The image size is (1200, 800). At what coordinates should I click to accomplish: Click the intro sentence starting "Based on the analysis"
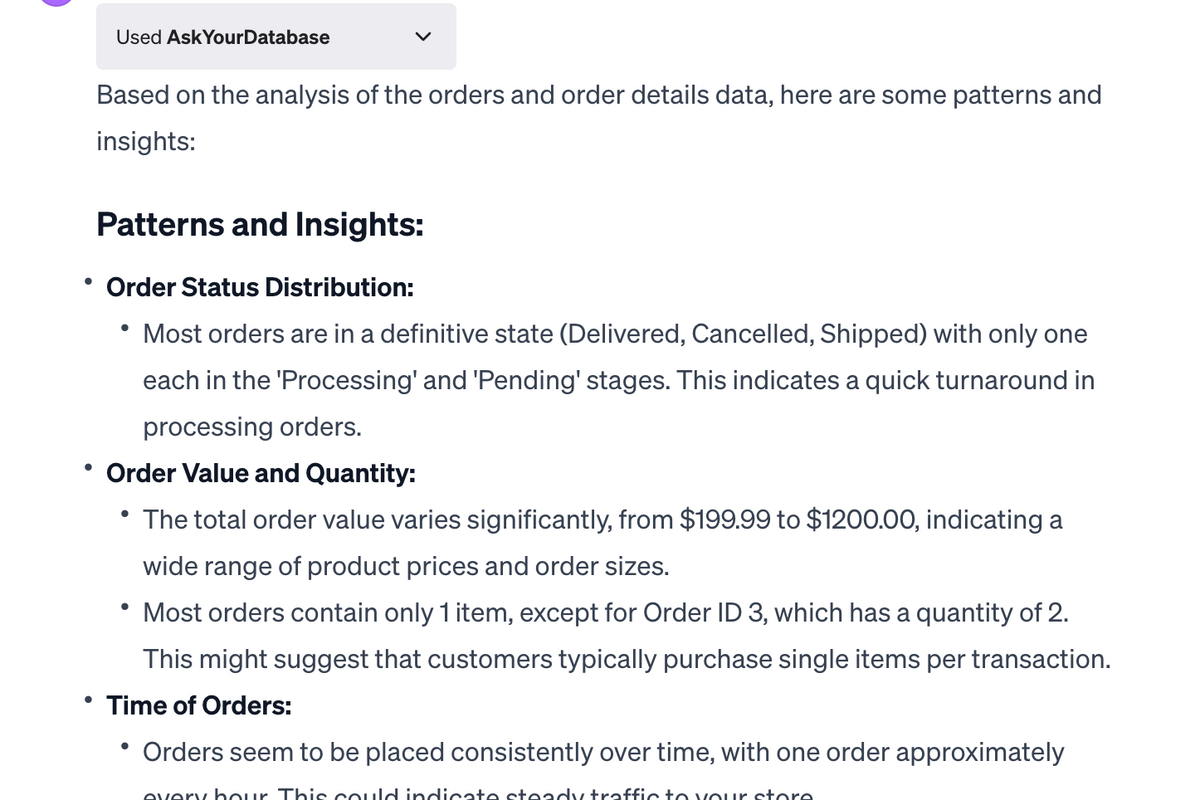(x=599, y=118)
